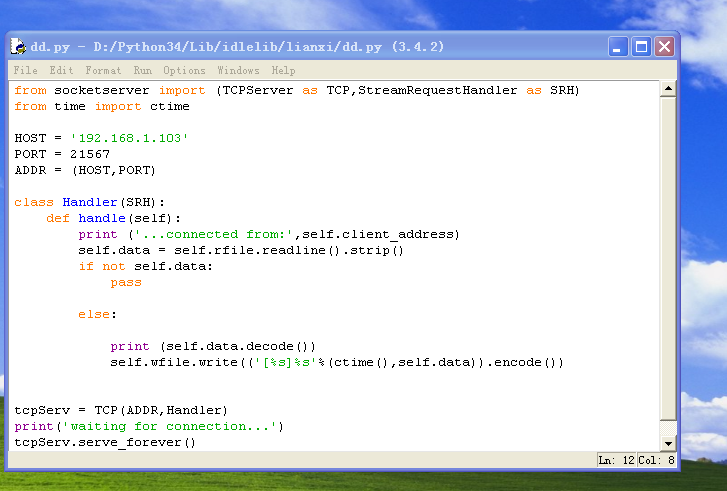Viewport: 727px width, 491px height.
Task: Open the Options menu
Action: 184,71
